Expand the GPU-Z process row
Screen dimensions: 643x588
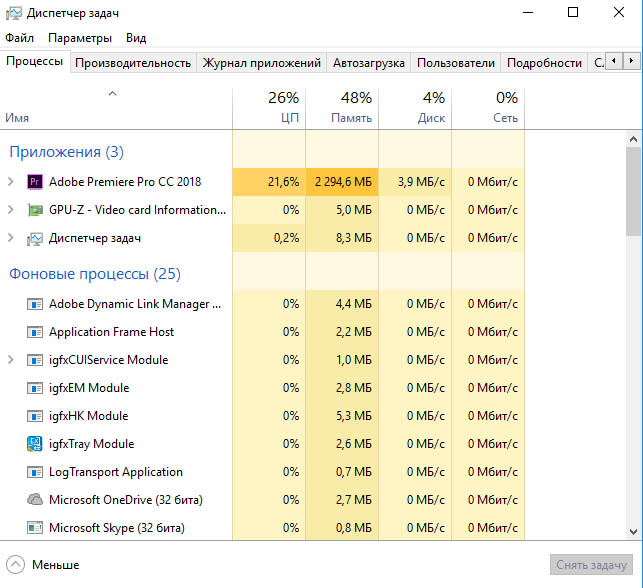pyautogui.click(x=11, y=210)
